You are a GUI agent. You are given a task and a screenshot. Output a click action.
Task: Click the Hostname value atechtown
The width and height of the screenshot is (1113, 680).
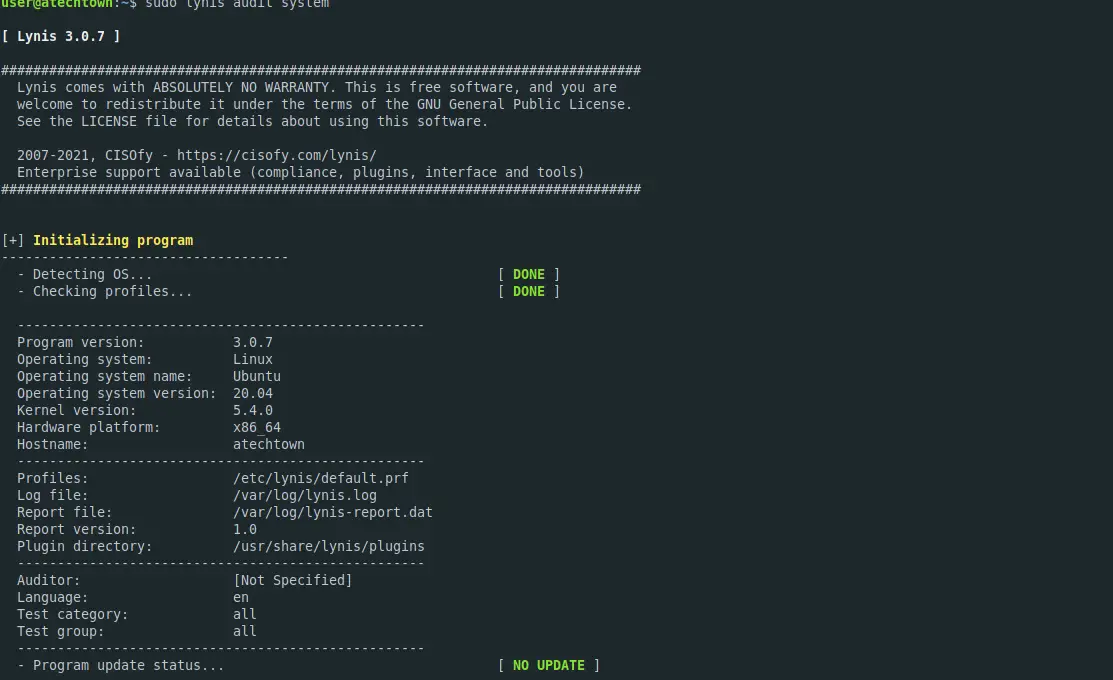tap(269, 444)
